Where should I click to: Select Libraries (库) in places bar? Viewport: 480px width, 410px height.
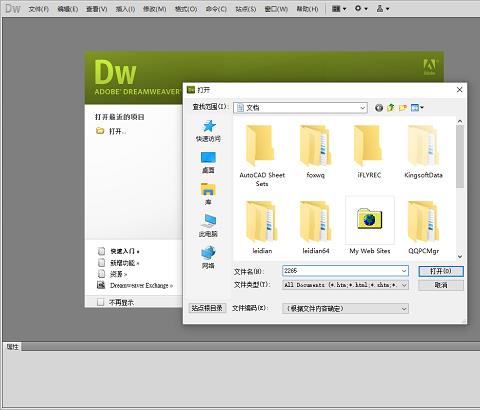coord(208,194)
